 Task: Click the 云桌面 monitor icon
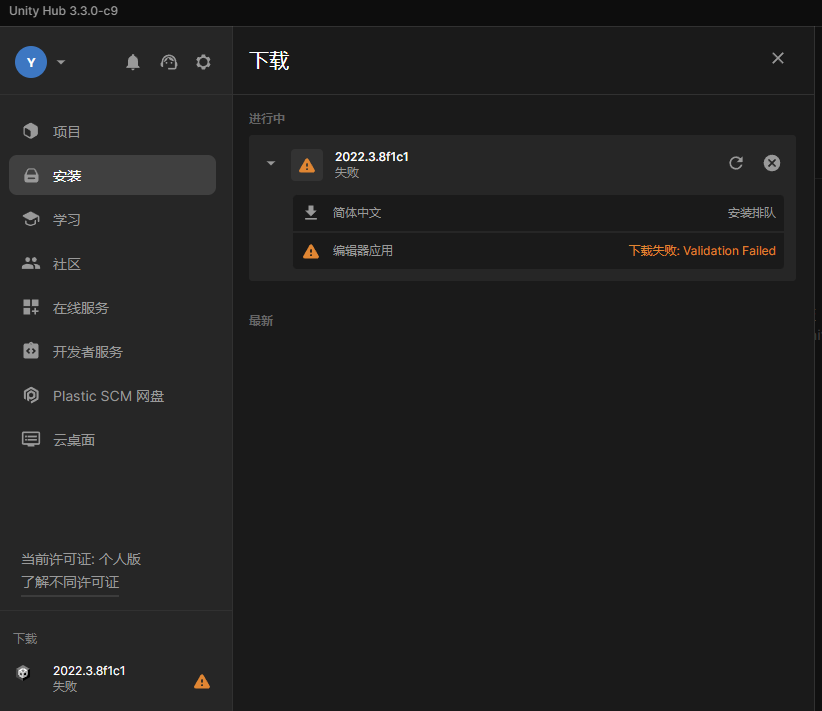click(x=31, y=439)
